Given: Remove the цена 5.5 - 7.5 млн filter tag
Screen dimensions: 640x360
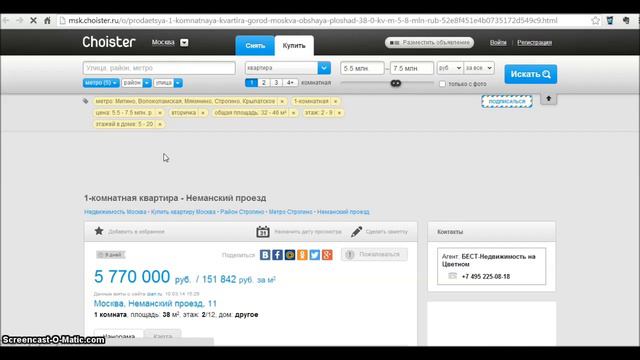Looking at the screenshot, I should click(160, 113).
